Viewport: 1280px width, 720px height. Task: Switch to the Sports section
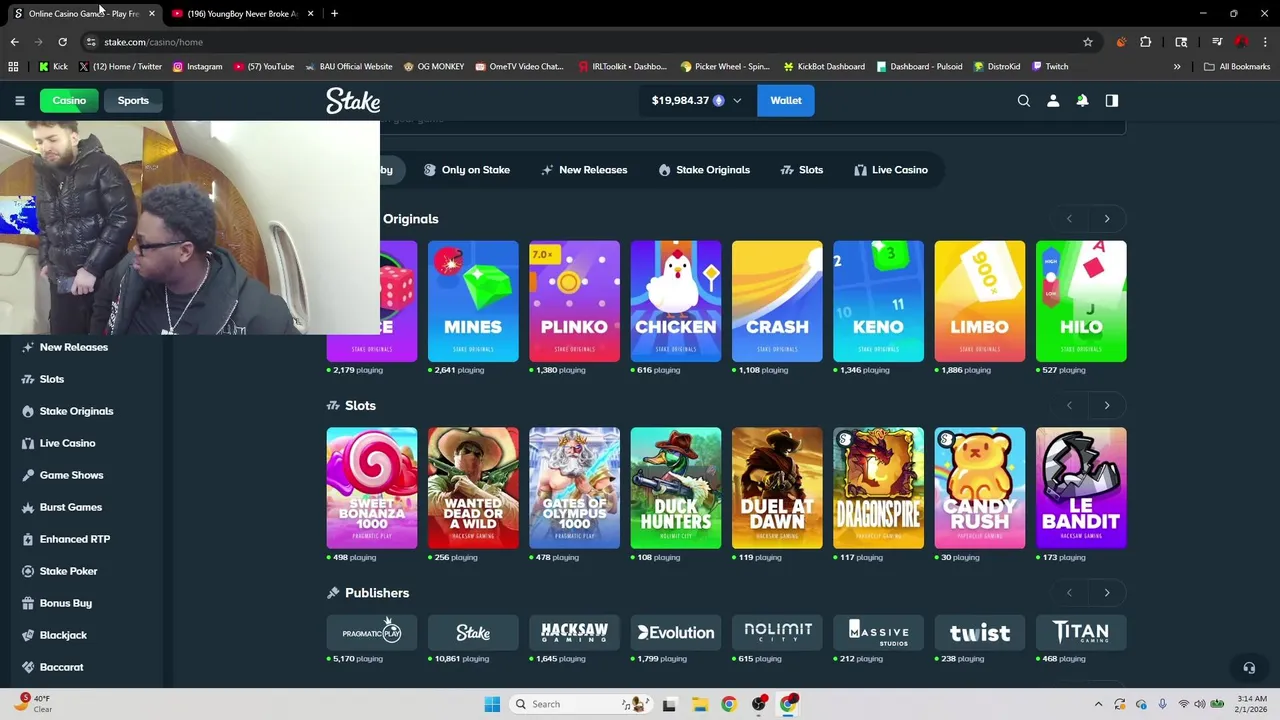133,100
